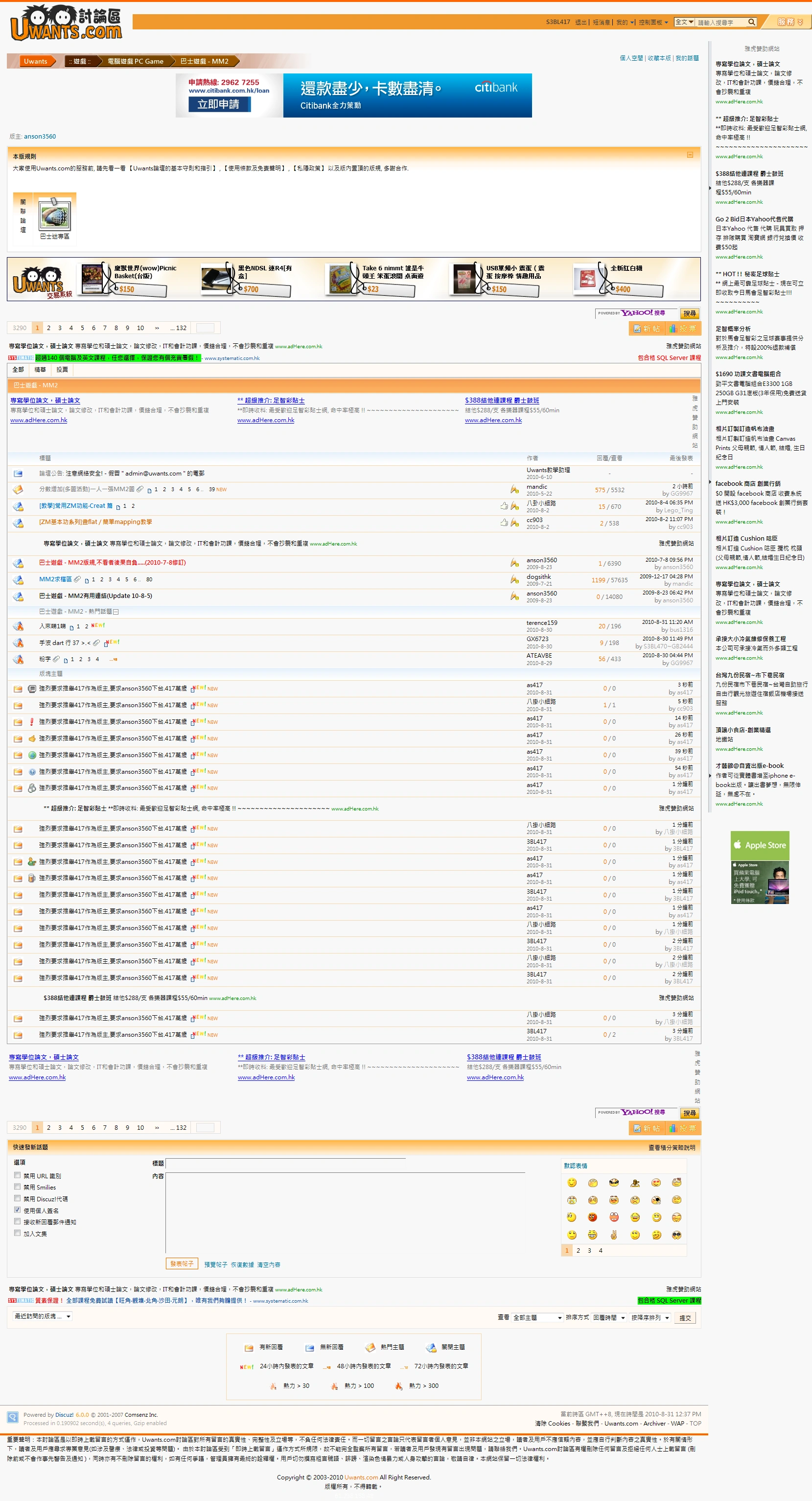Select the 投票 tab above thread list

62,370
